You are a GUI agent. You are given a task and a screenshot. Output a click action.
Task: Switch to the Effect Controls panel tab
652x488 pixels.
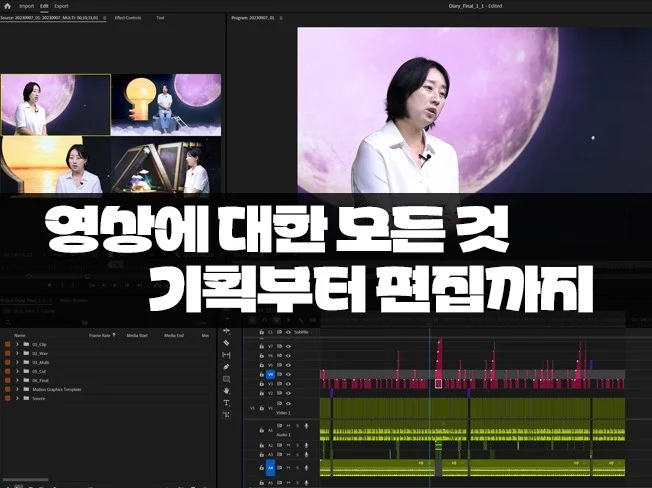[x=127, y=18]
